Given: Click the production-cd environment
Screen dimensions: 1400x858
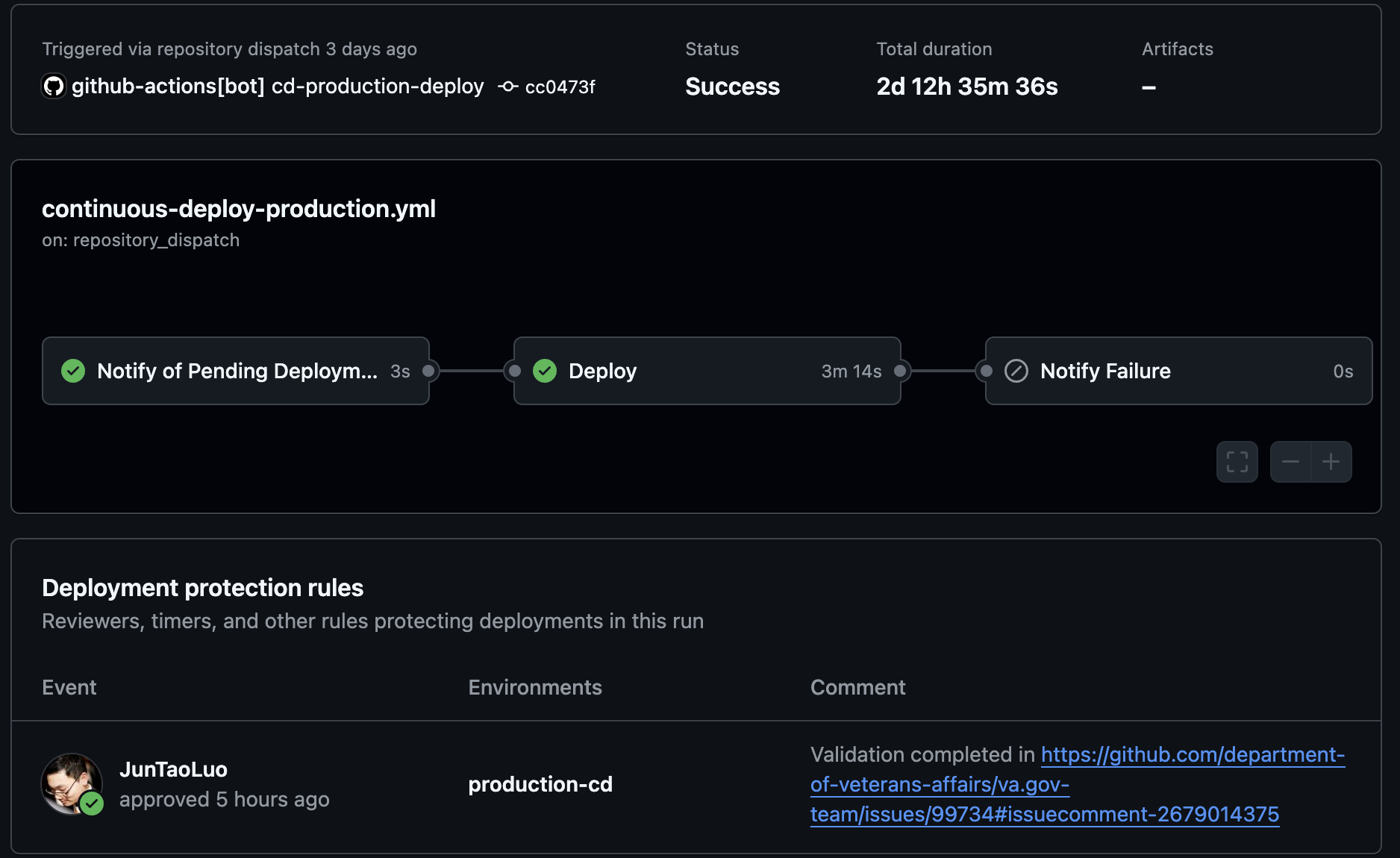Looking at the screenshot, I should point(540,784).
